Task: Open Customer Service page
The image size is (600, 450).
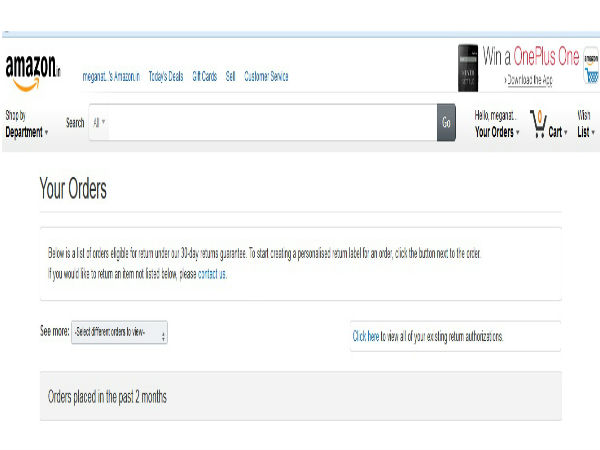Action: click(266, 77)
